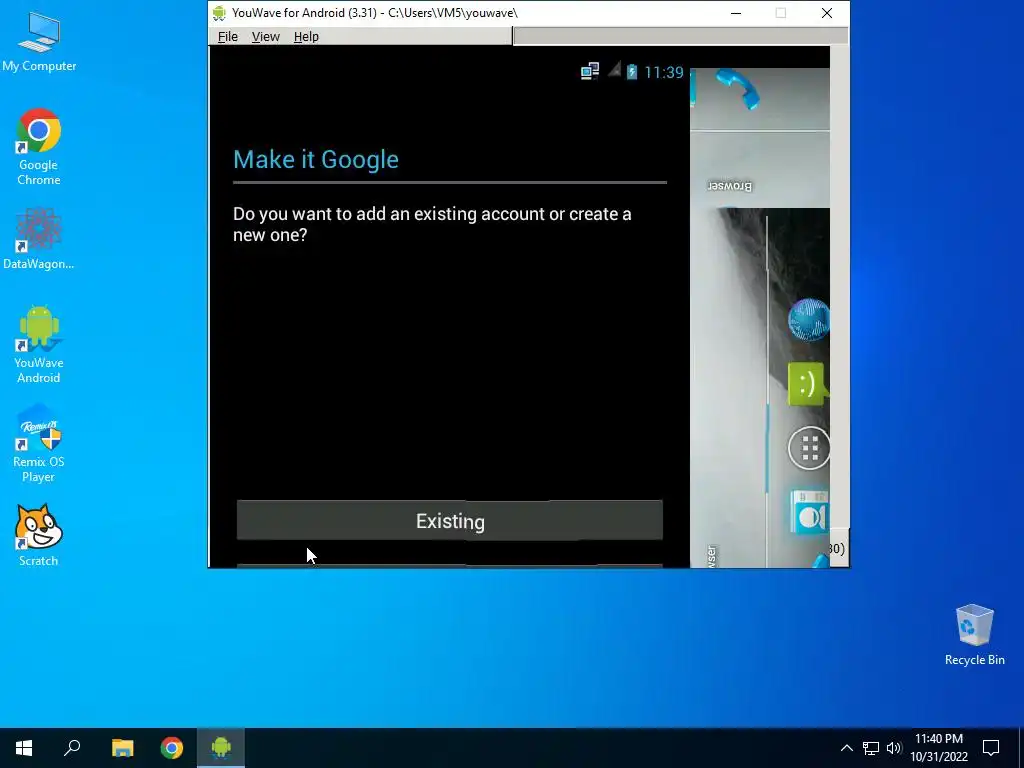This screenshot has width=1024, height=768.
Task: Click the mirrored Browser label
Action: pyautogui.click(x=729, y=186)
